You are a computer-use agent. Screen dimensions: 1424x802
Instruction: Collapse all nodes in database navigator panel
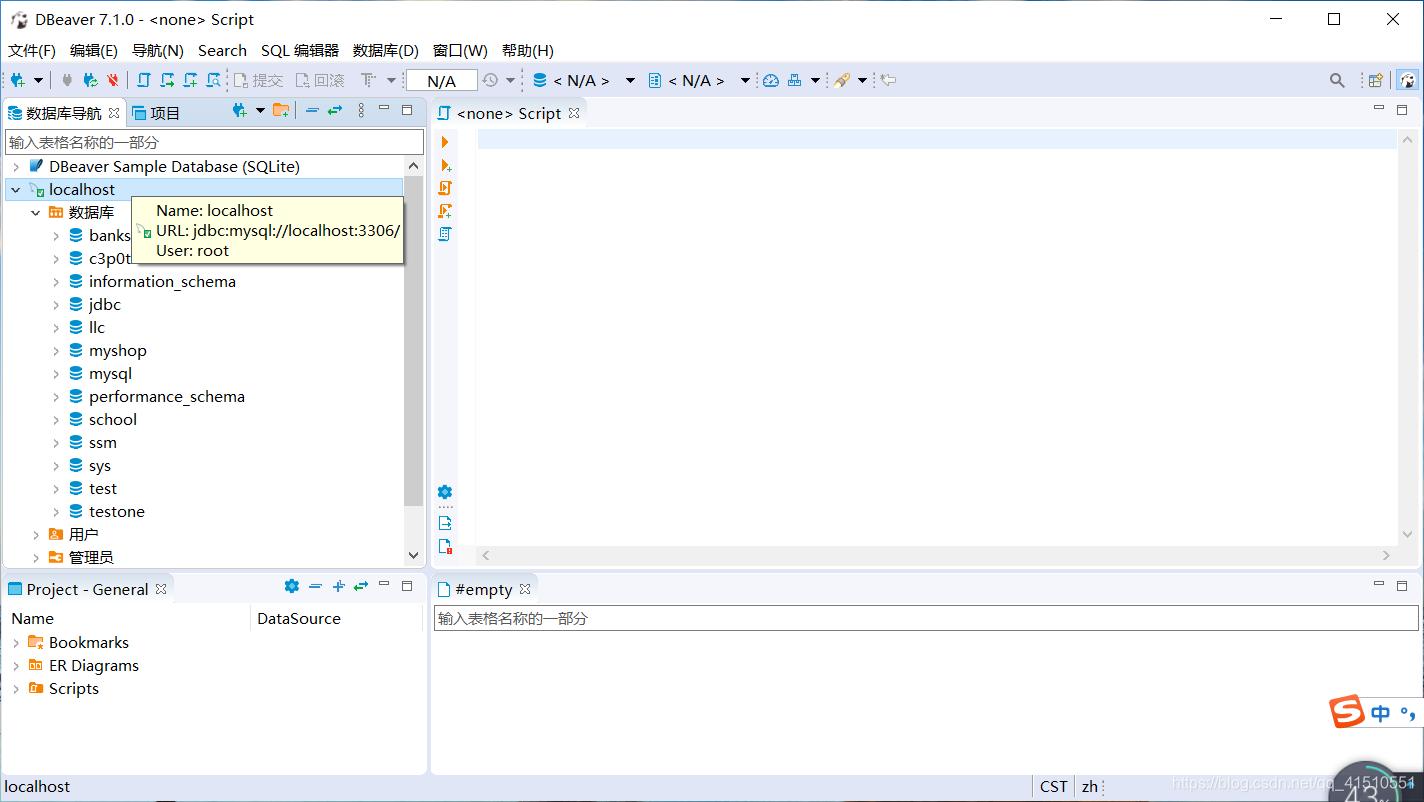[312, 111]
